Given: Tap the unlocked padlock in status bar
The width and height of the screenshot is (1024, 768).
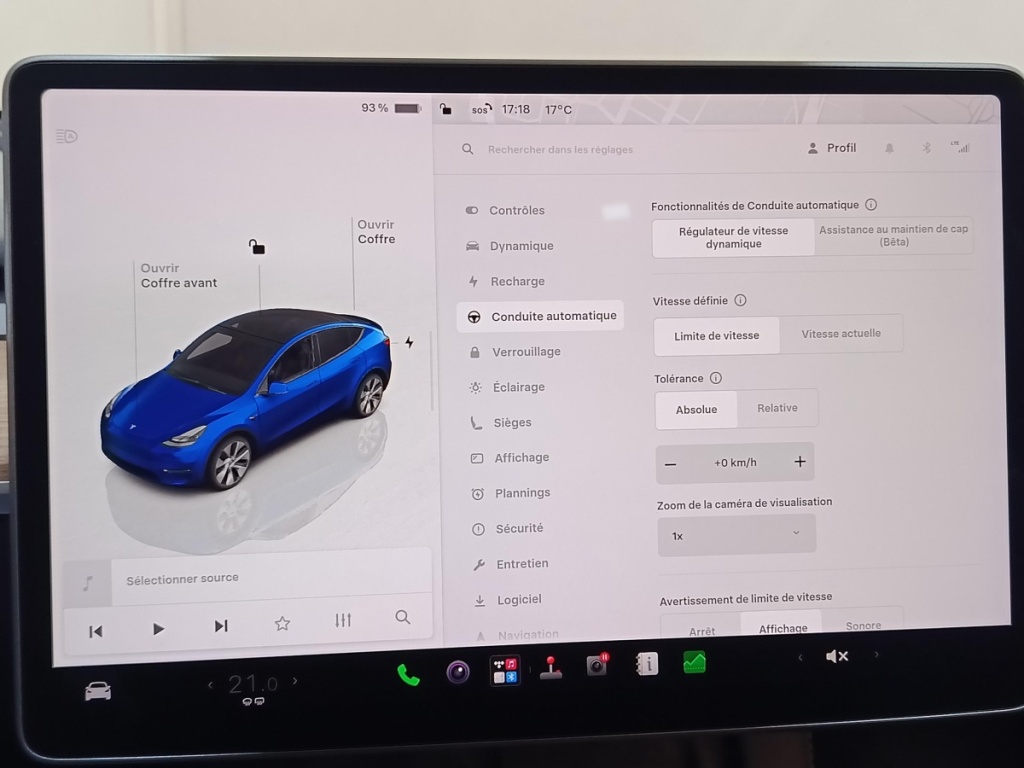Looking at the screenshot, I should click(445, 108).
